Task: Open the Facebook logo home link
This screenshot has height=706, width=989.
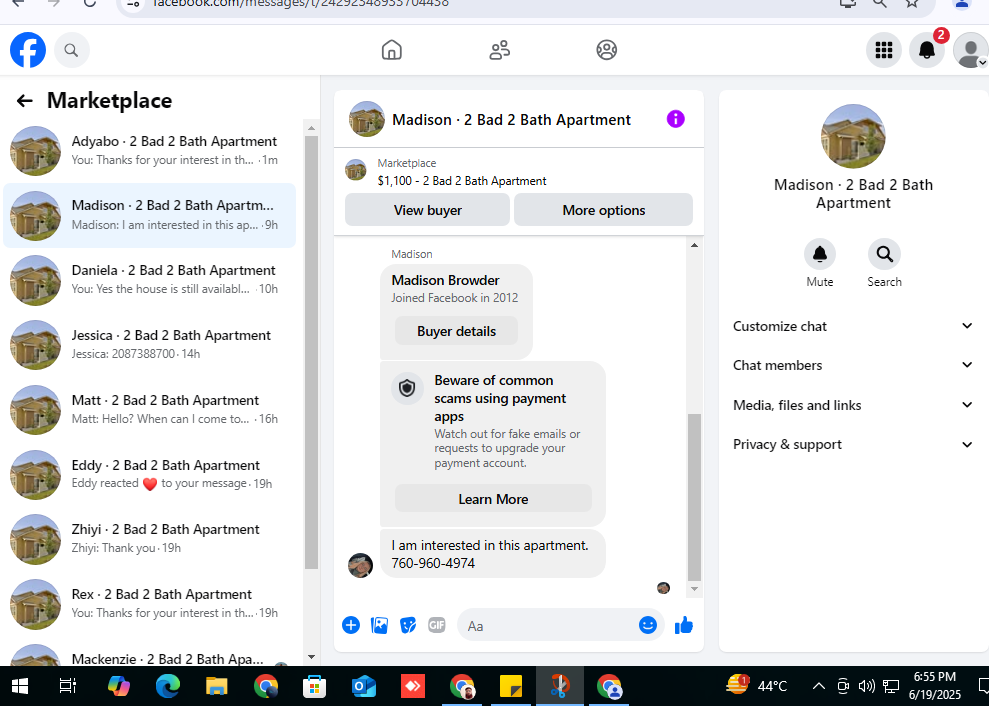Action: point(28,50)
